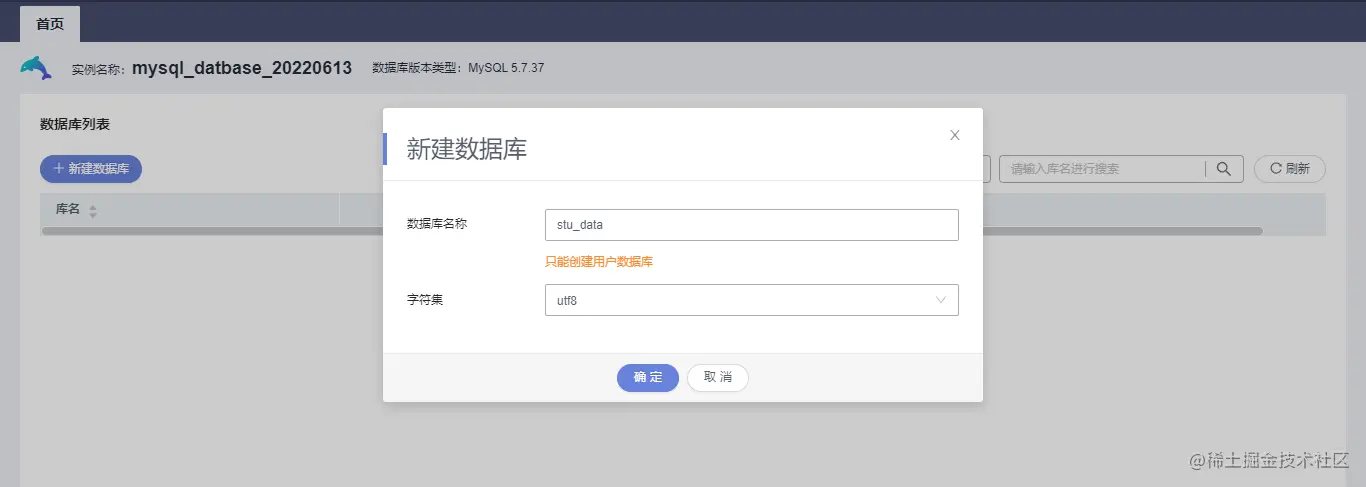The image size is (1366, 487).
Task: Click the dolphin MySQL instance icon
Action: (x=36, y=68)
